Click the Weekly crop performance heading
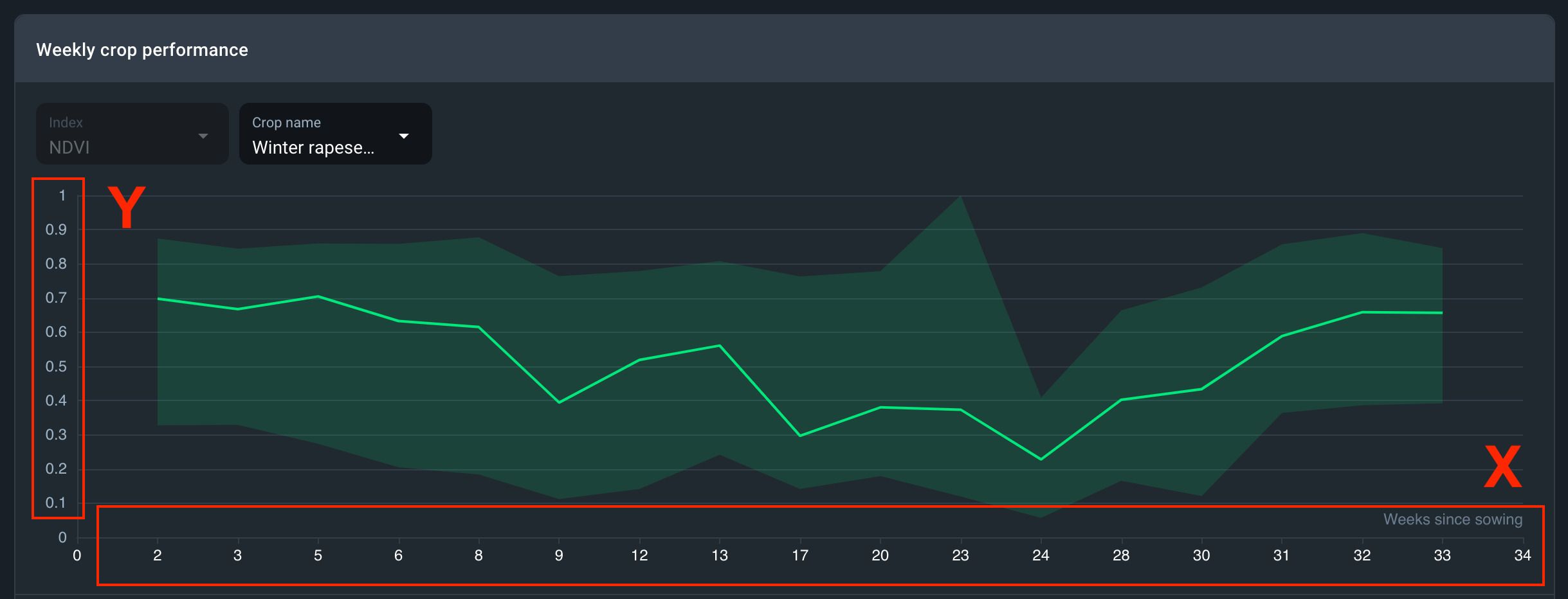The width and height of the screenshot is (1568, 599). pyautogui.click(x=142, y=49)
